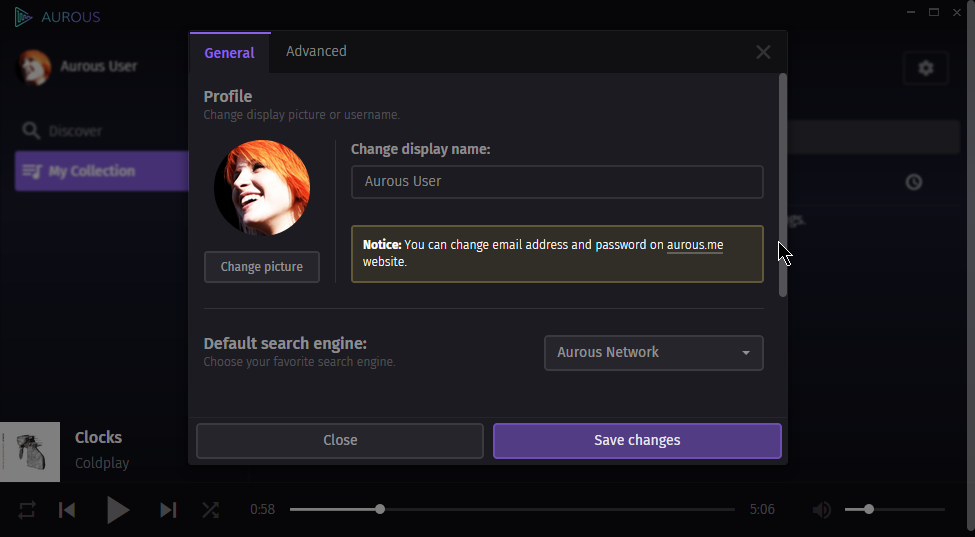This screenshot has width=975, height=537.
Task: Play the current song
Action: (117, 510)
